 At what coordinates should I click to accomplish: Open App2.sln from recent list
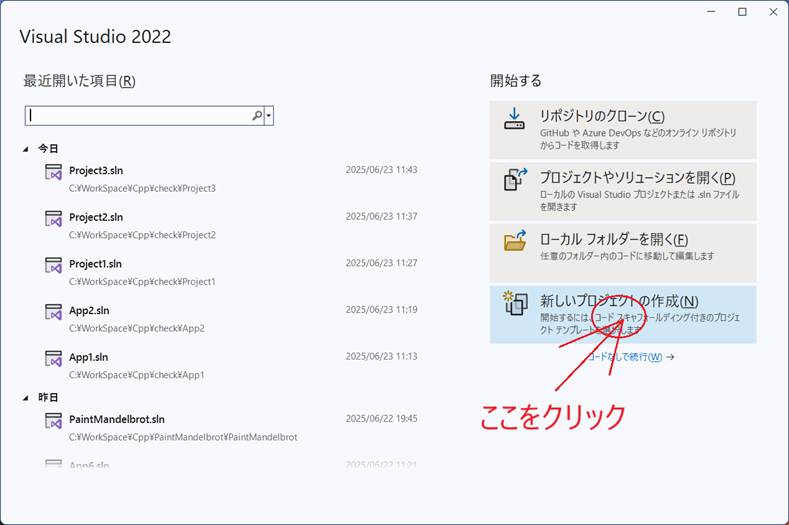(231, 319)
